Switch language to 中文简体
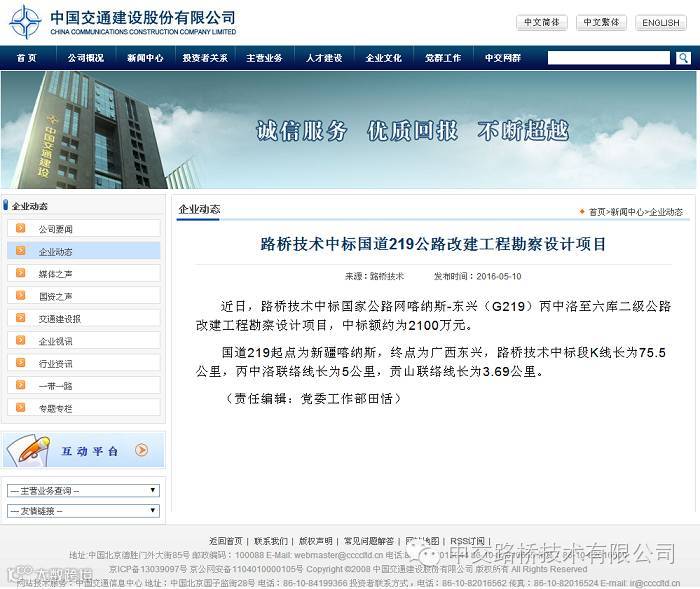 542,22
